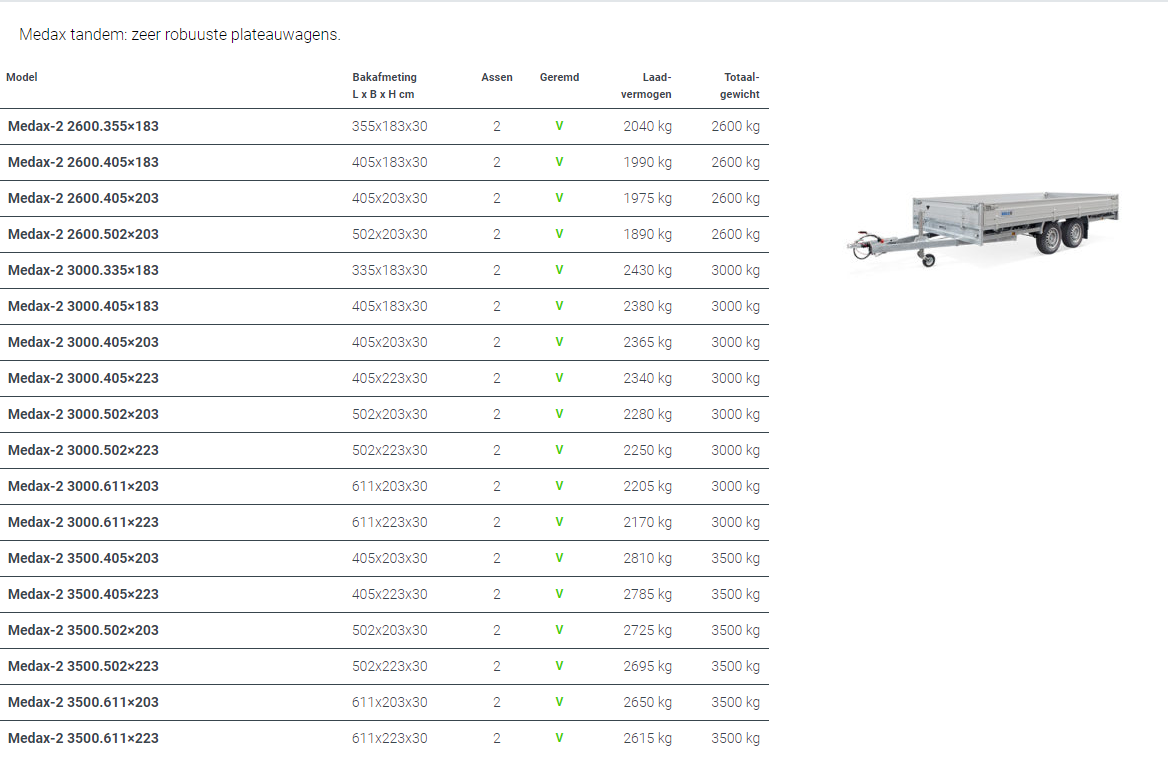The height and width of the screenshot is (771, 1168).
Task: Click the Geremd column header
Action: point(559,77)
